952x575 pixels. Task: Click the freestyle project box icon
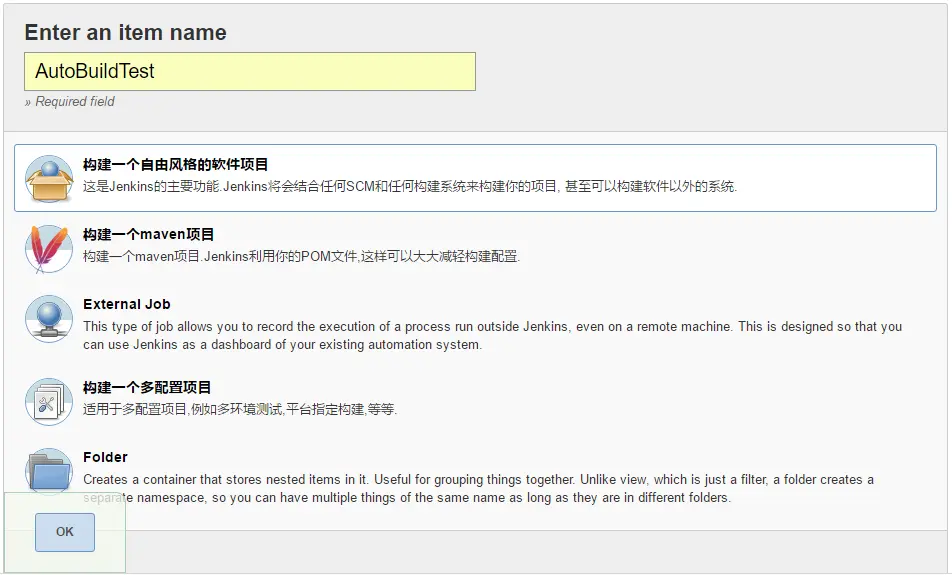click(x=49, y=179)
